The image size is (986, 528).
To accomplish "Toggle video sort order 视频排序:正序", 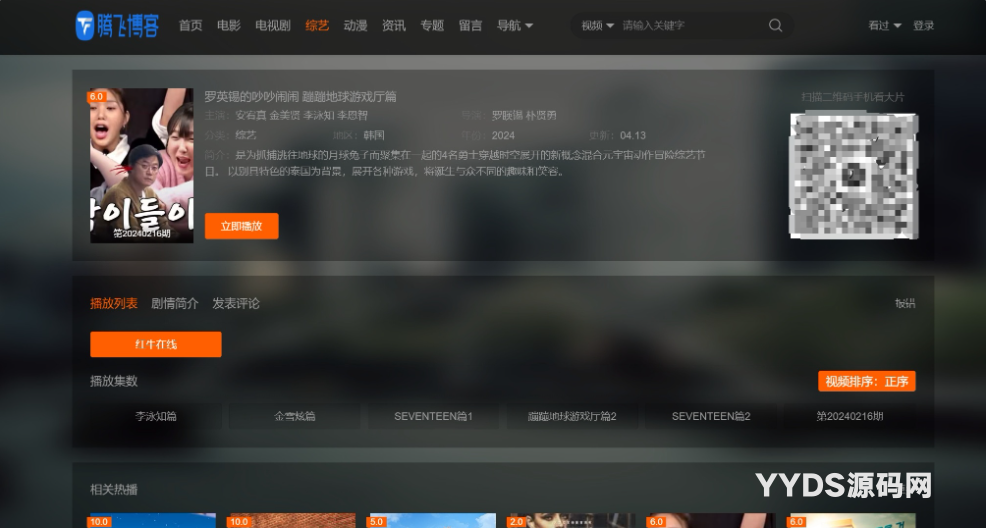I will [866, 382].
